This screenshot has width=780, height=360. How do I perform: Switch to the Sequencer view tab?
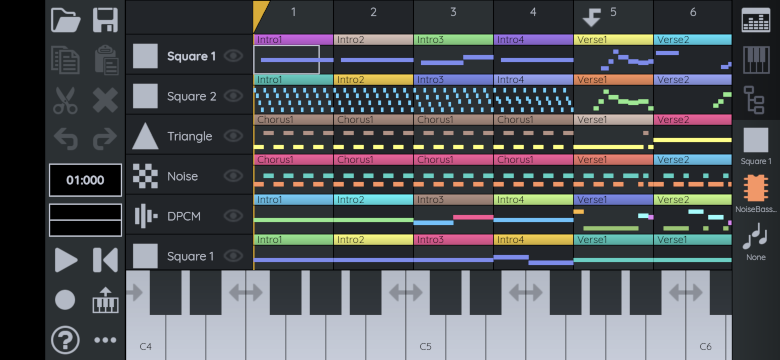coord(756,20)
